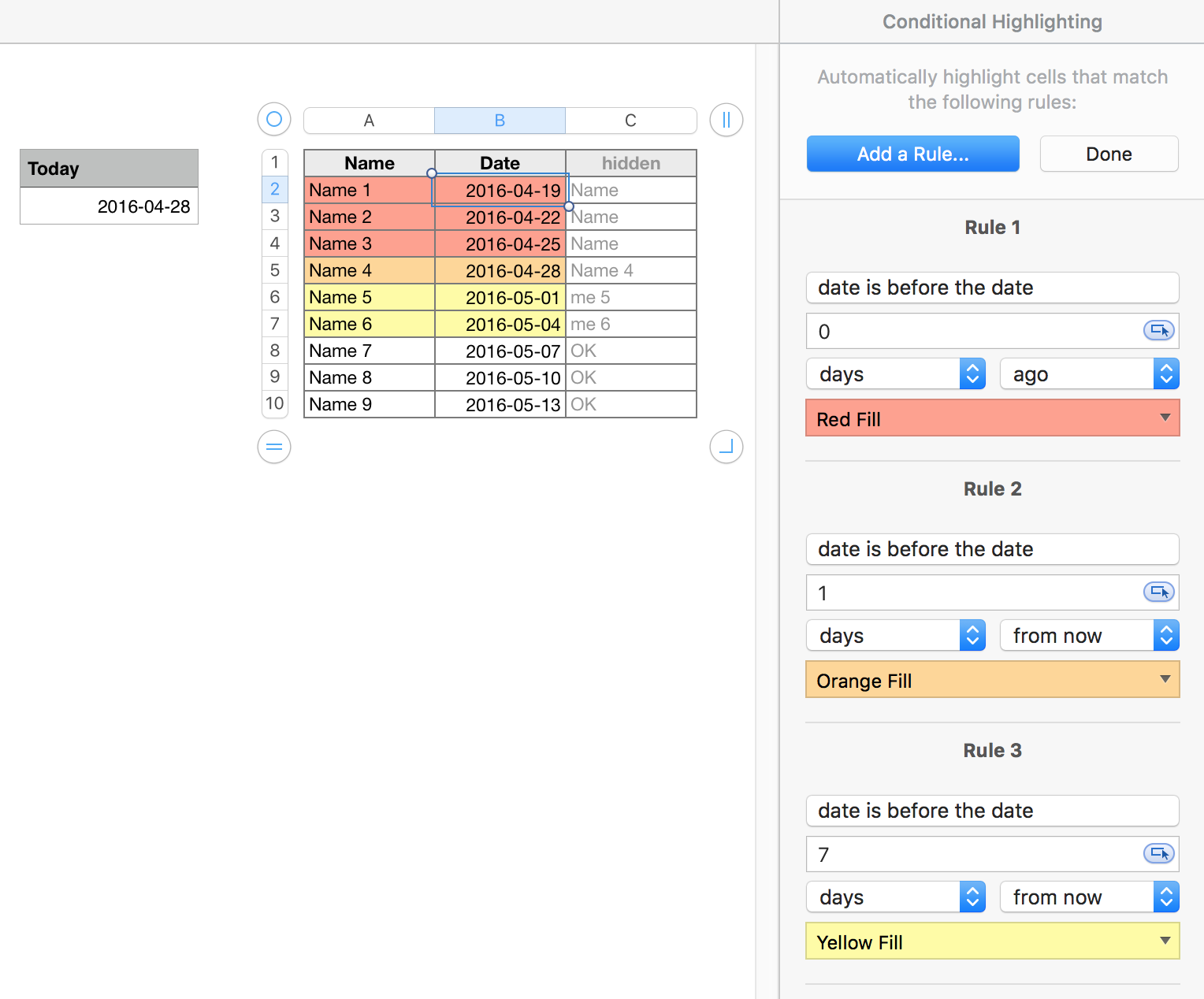Select column B header
Screen dimensions: 1204x999
tap(500, 121)
